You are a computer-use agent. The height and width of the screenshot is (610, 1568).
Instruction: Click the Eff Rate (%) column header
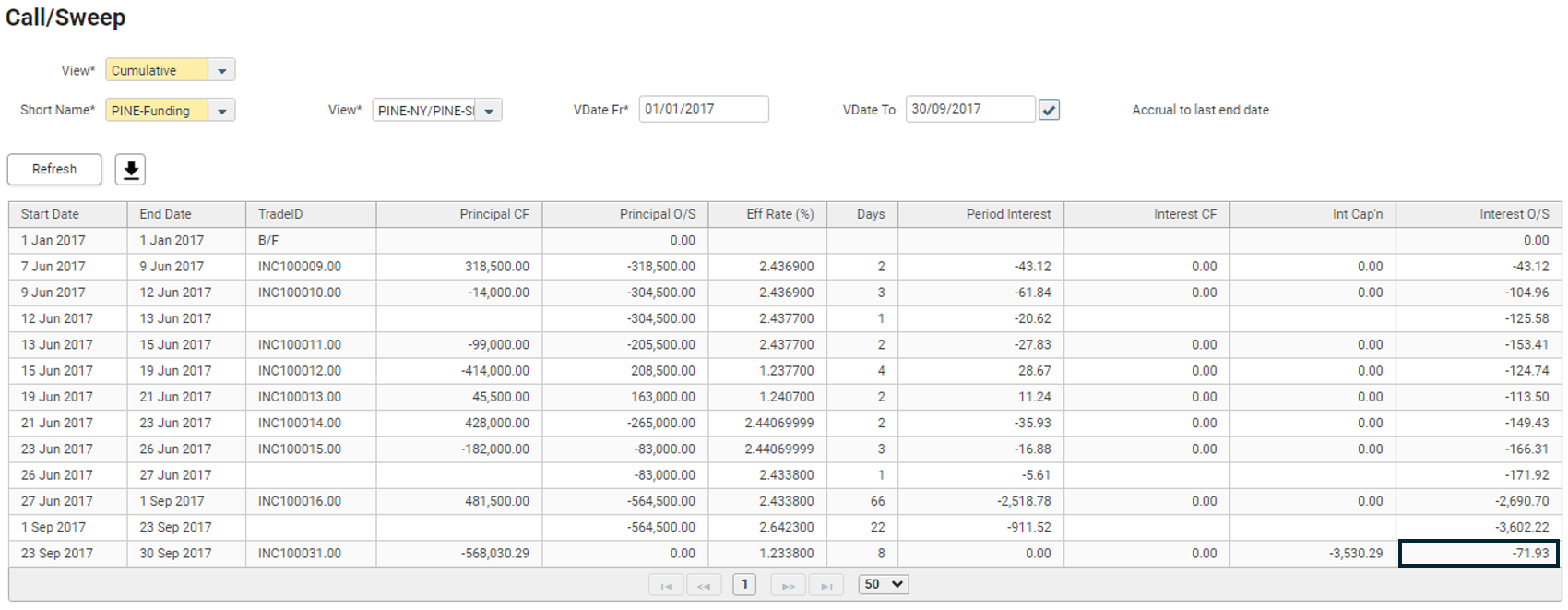tap(779, 214)
